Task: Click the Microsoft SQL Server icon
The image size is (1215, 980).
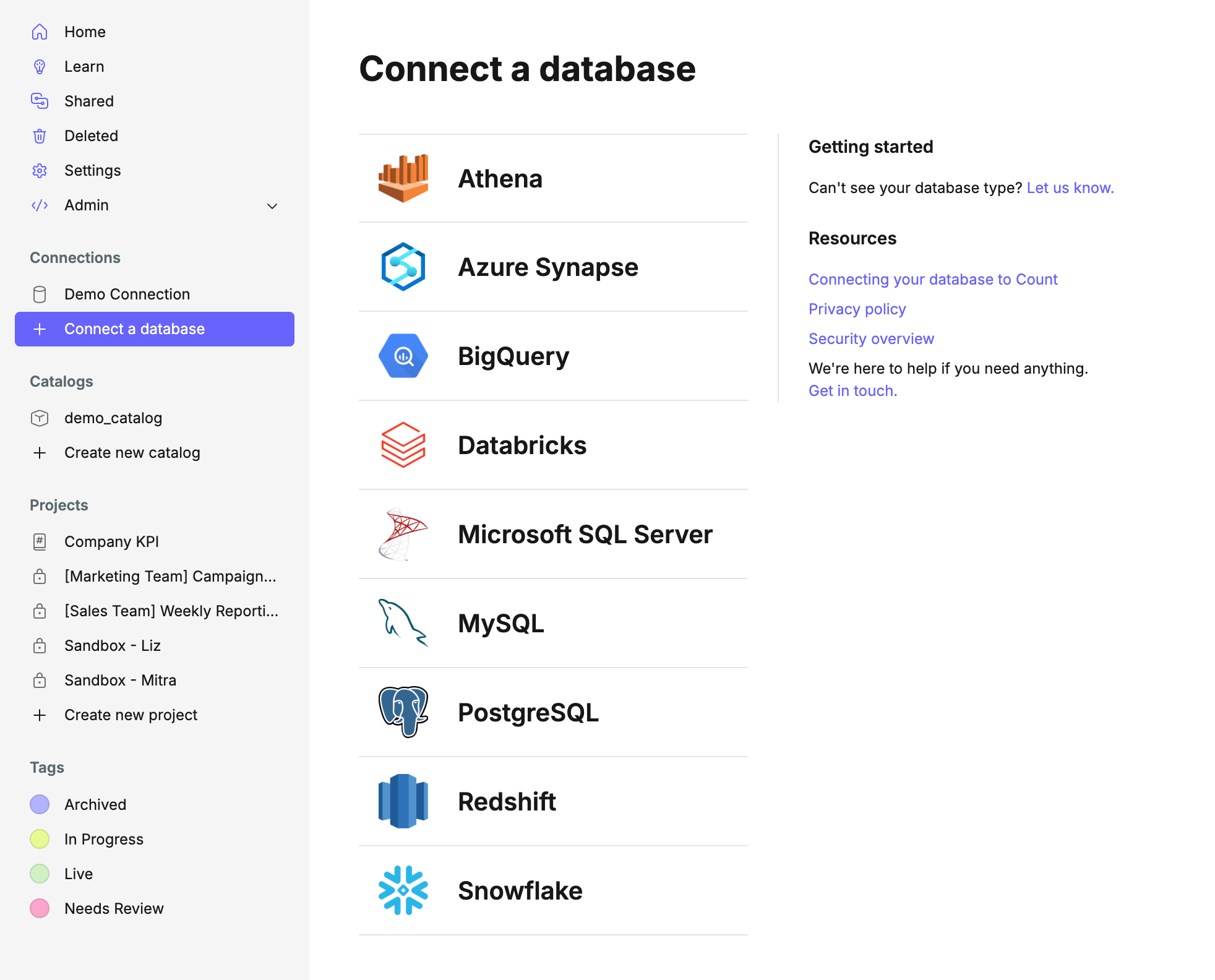Action: [403, 534]
